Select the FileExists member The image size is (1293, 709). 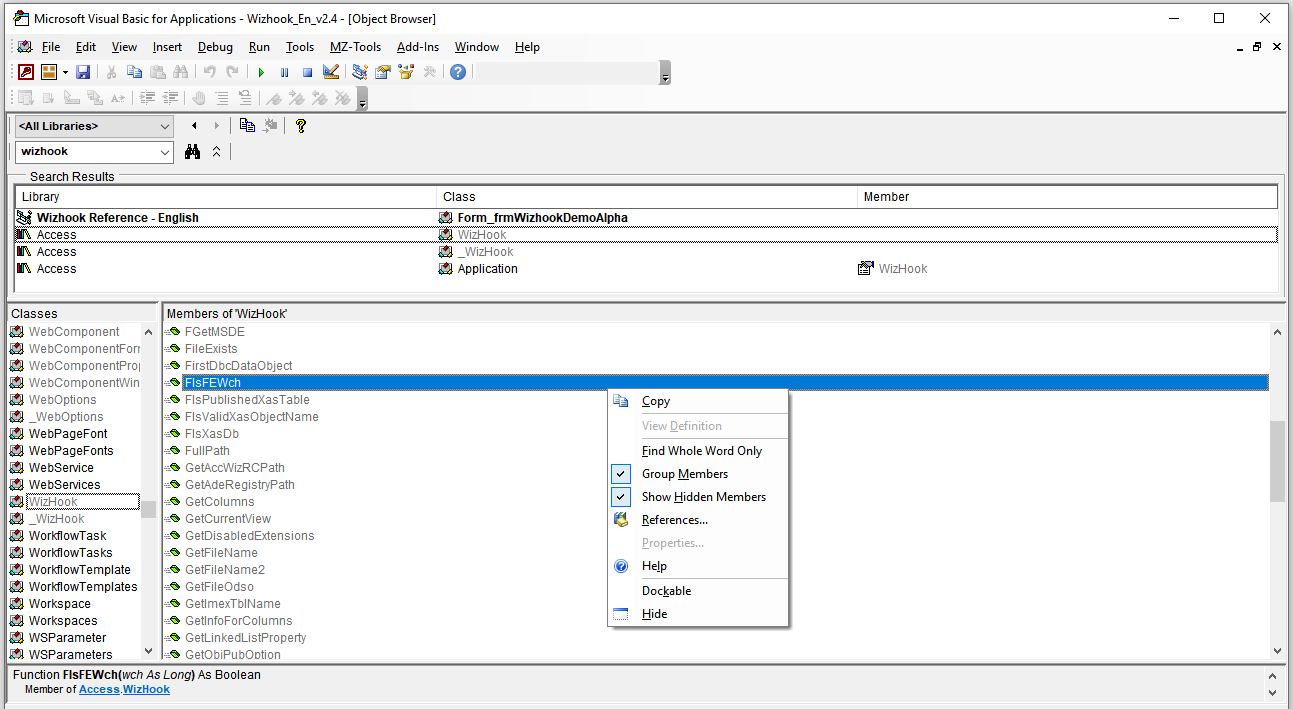pos(211,349)
